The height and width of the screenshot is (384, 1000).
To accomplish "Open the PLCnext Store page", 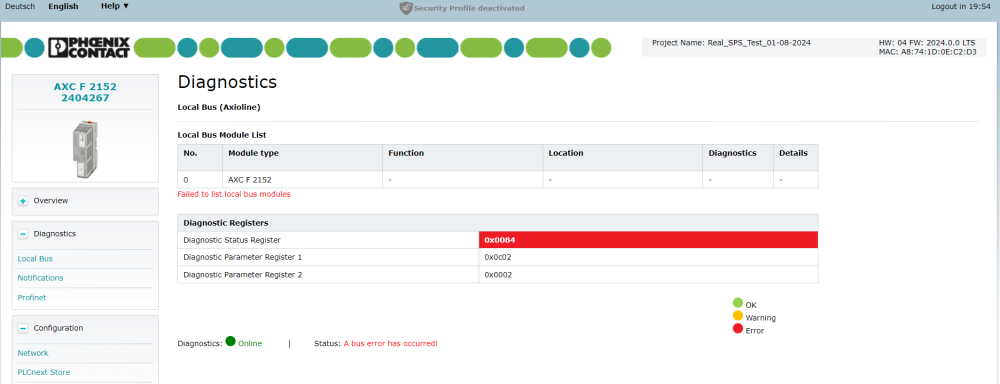I will coord(44,372).
